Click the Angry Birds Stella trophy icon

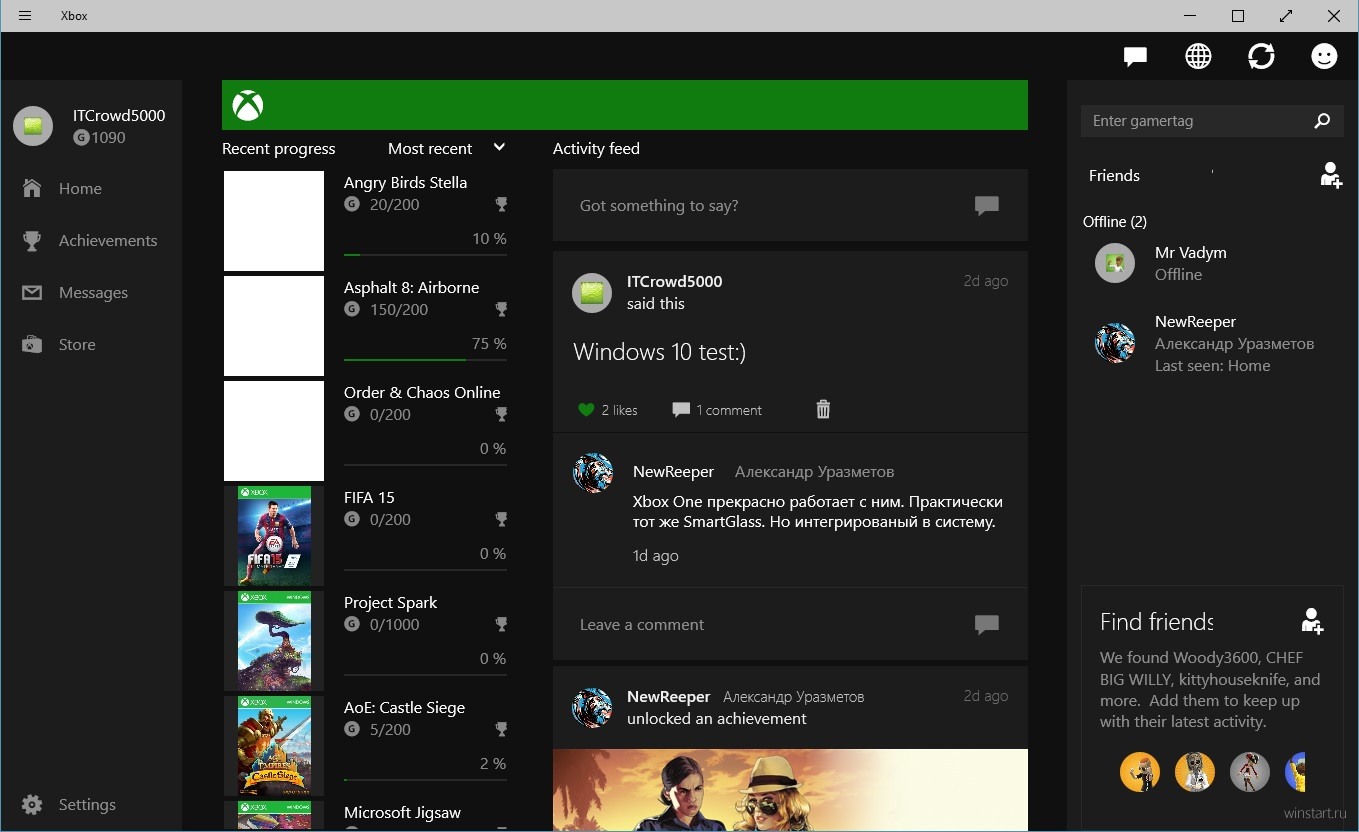(501, 205)
